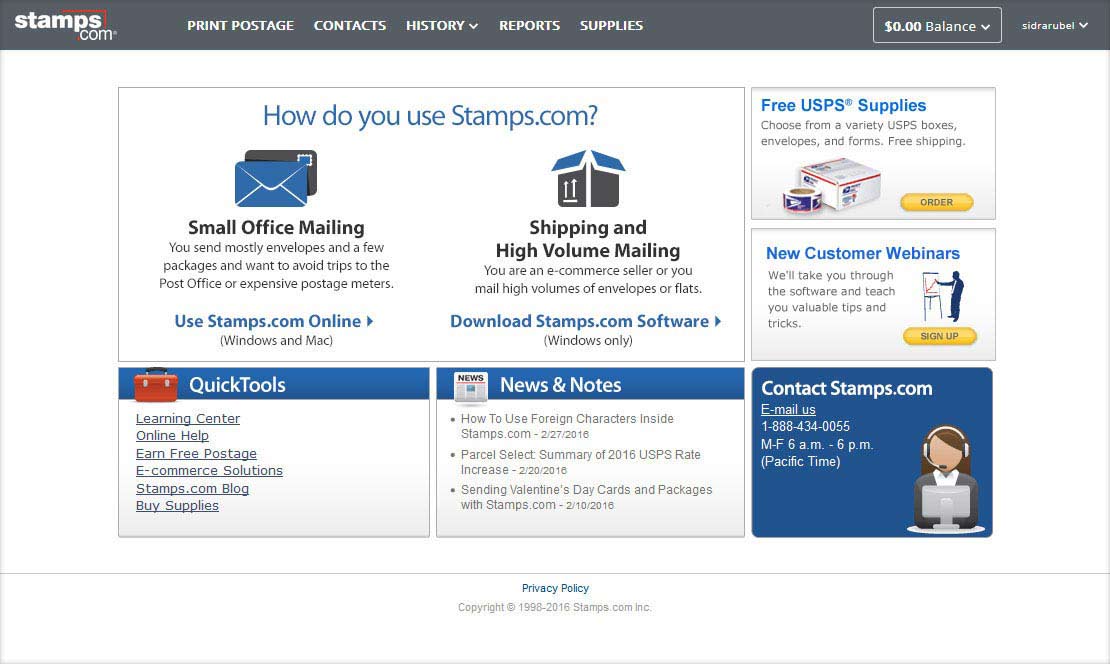Click the webinar presenter image
The height and width of the screenshot is (664, 1110).
tap(943, 296)
